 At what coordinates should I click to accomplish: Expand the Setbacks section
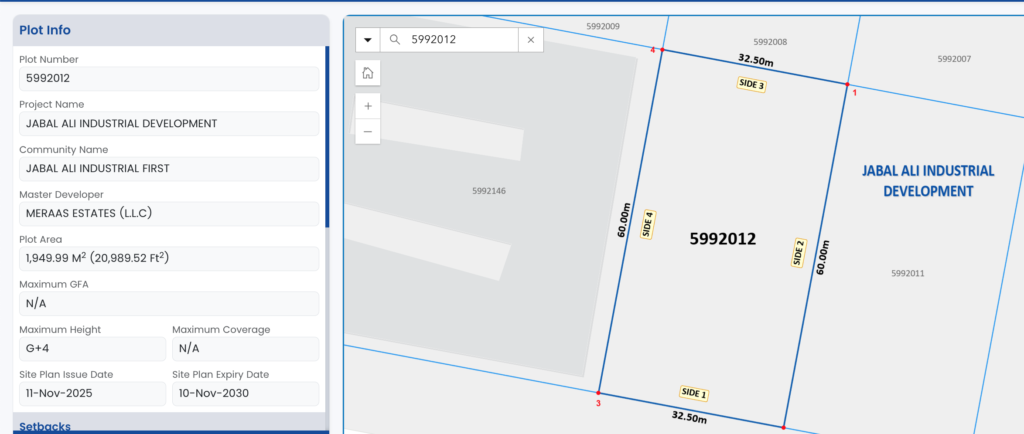pos(45,426)
